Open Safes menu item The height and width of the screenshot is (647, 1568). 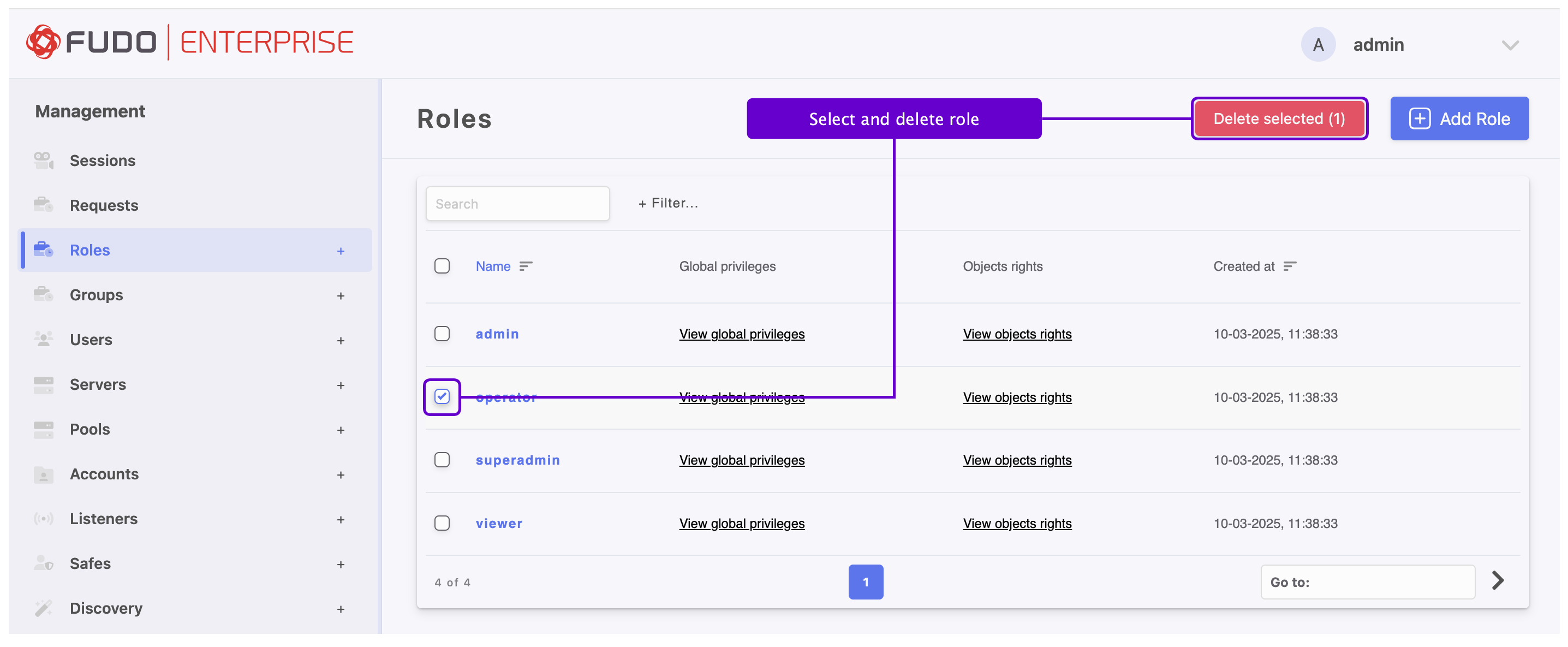pyautogui.click(x=90, y=563)
